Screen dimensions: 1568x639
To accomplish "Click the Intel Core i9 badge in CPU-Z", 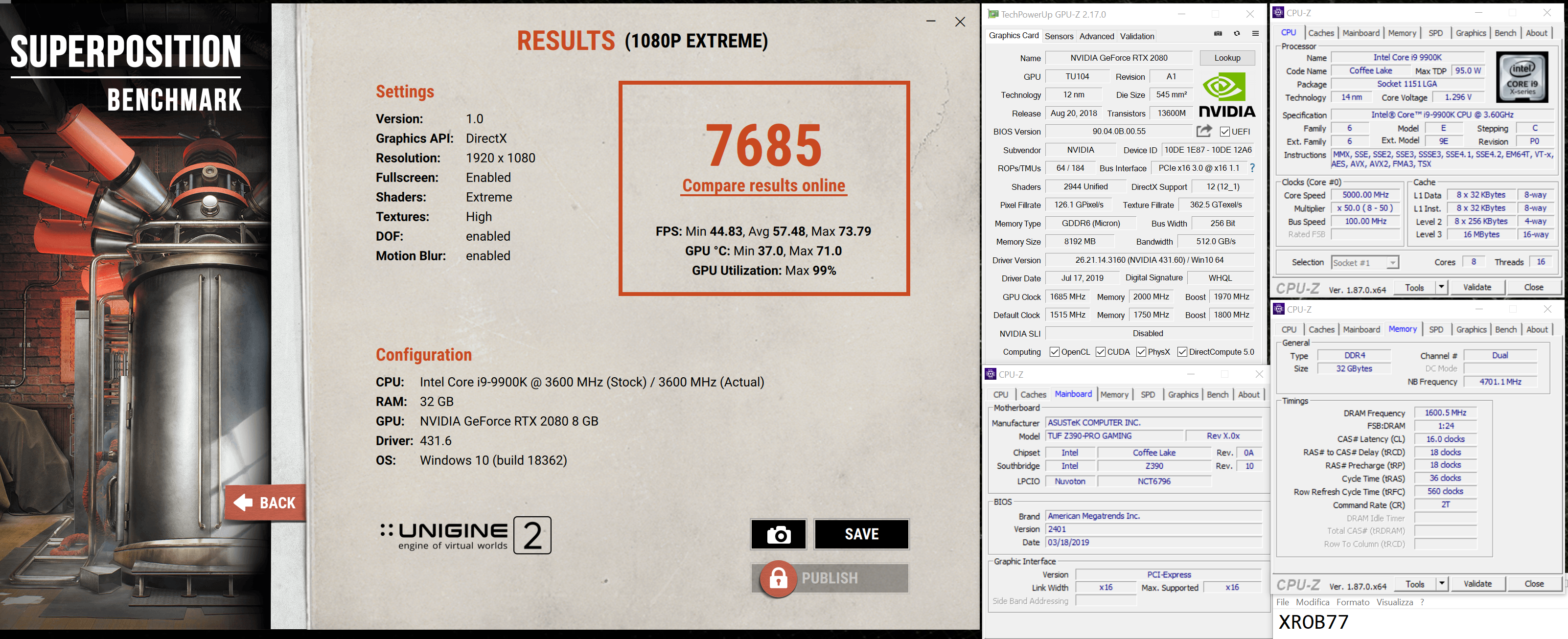I will [1522, 77].
